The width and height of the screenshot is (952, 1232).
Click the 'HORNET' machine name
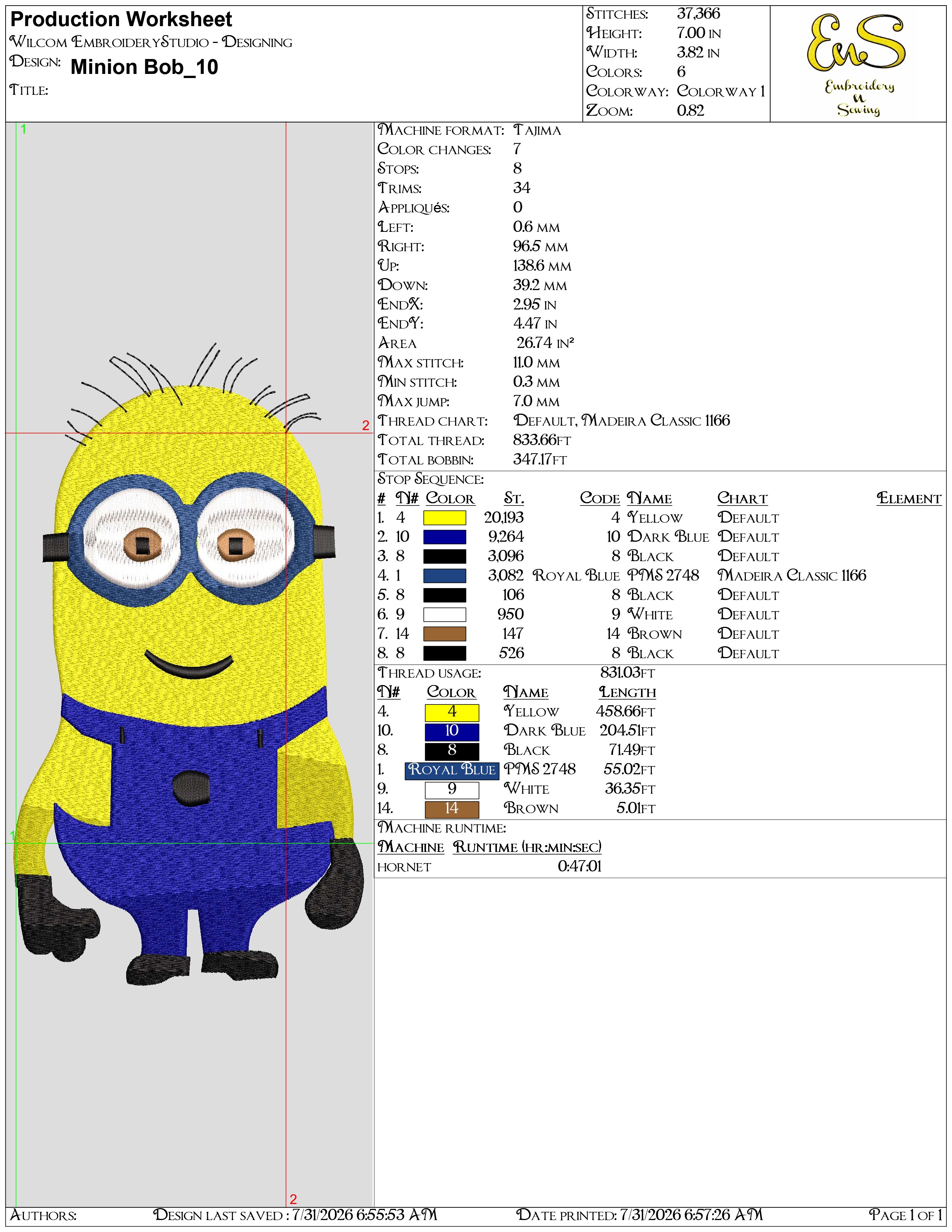click(404, 868)
